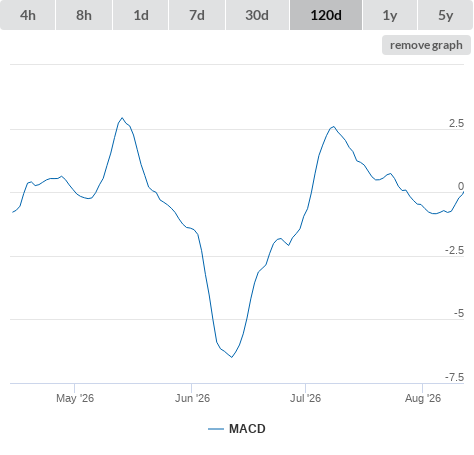Screen dimensions: 474x455
Task: Click the 2.5 y-axis label
Action: pos(456,123)
